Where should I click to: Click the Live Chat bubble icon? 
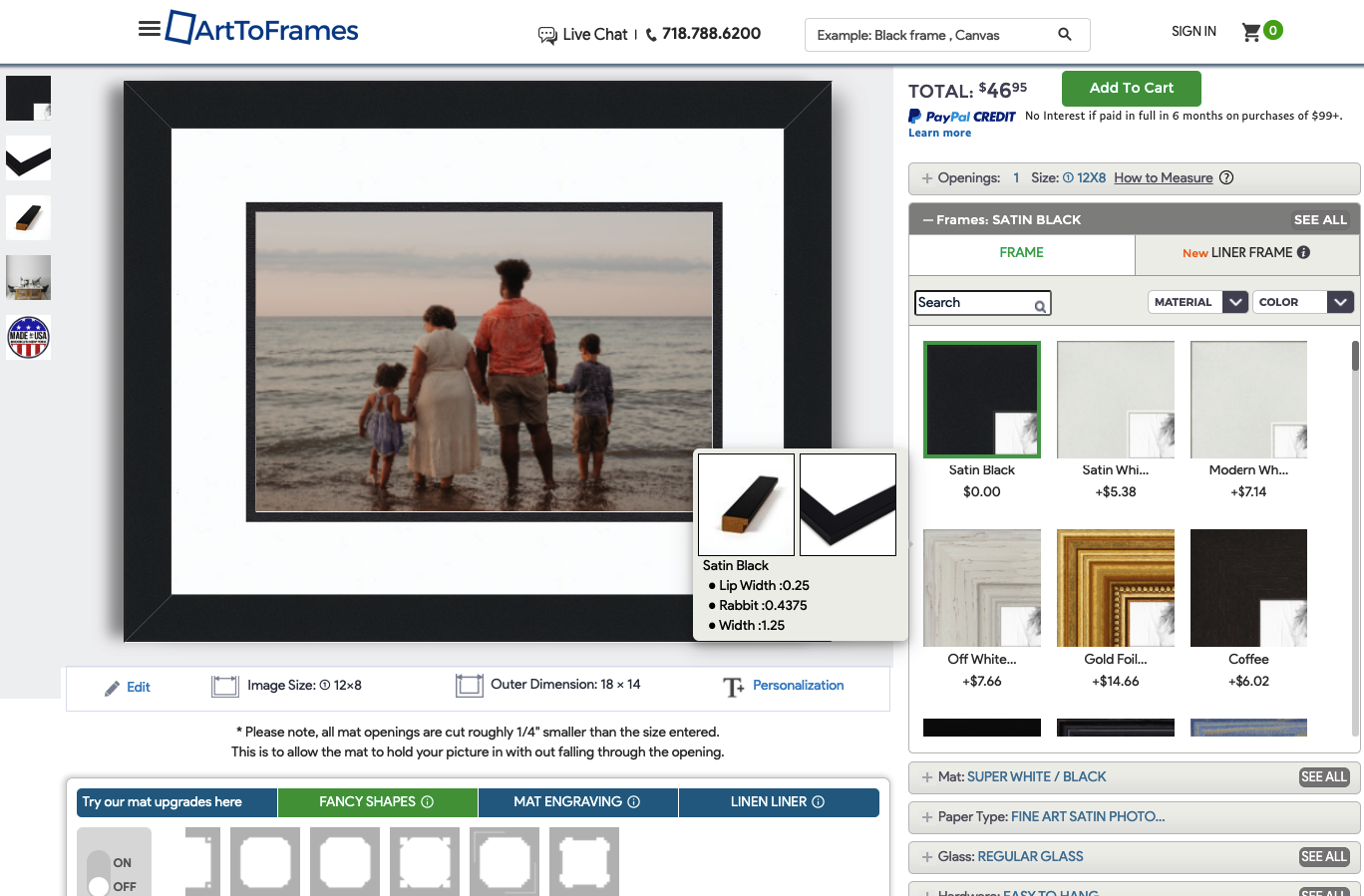(547, 35)
